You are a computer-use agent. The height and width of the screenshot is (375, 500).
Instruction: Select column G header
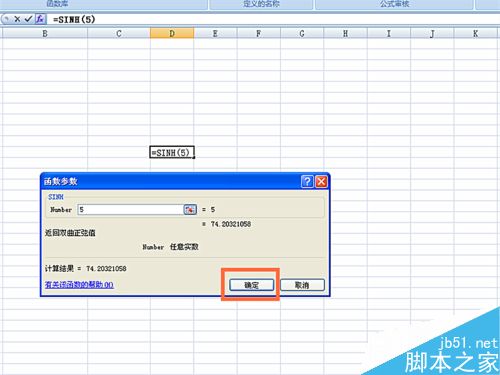302,33
